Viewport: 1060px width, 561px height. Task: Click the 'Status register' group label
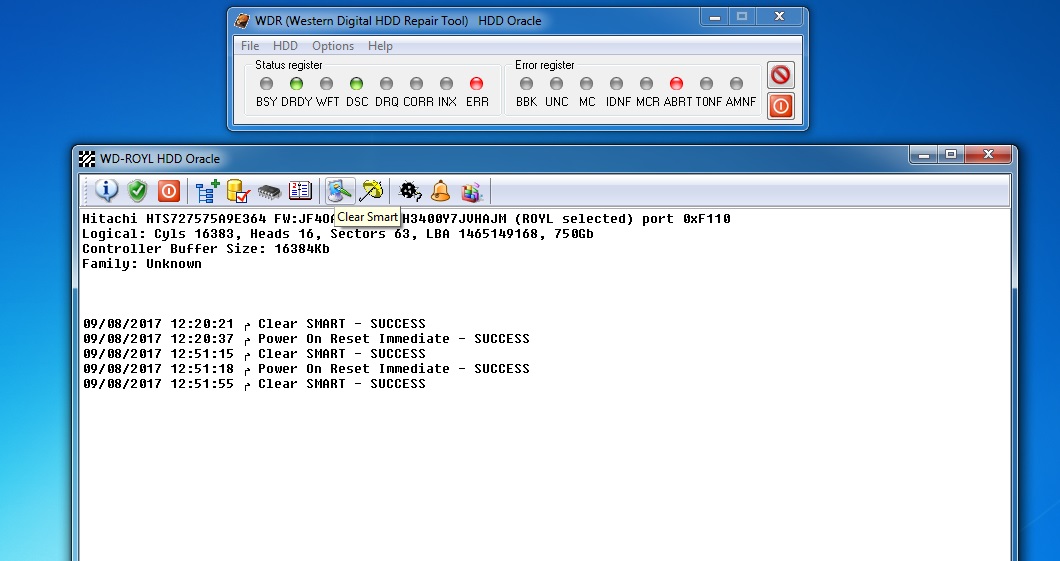pyautogui.click(x=289, y=65)
